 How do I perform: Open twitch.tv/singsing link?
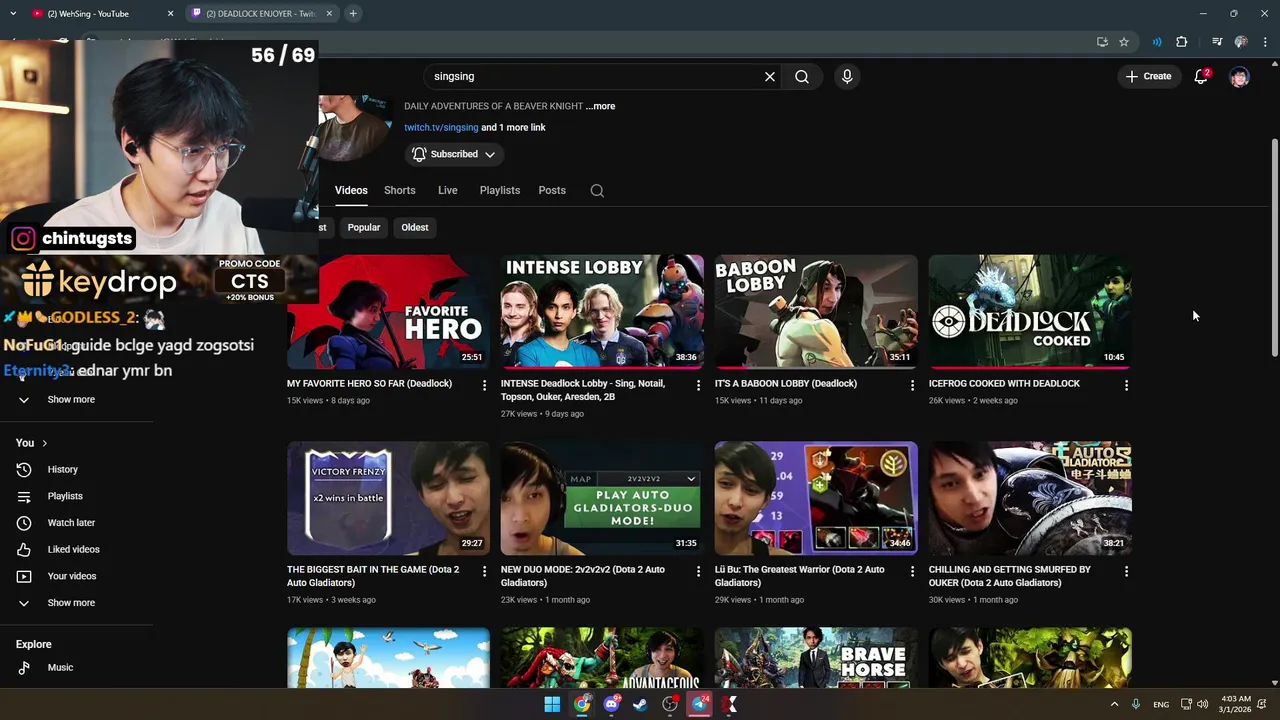[441, 127]
